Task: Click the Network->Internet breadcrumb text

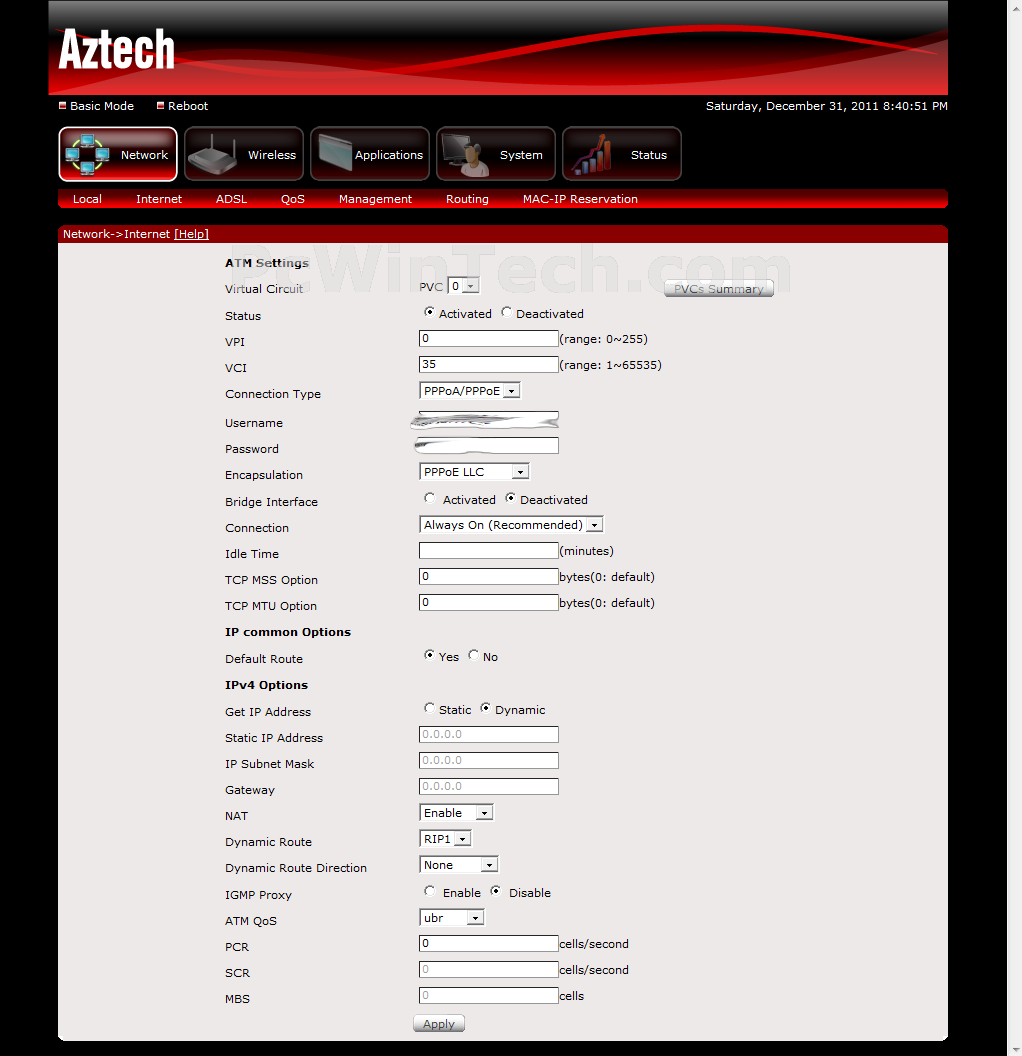Action: click(x=116, y=234)
